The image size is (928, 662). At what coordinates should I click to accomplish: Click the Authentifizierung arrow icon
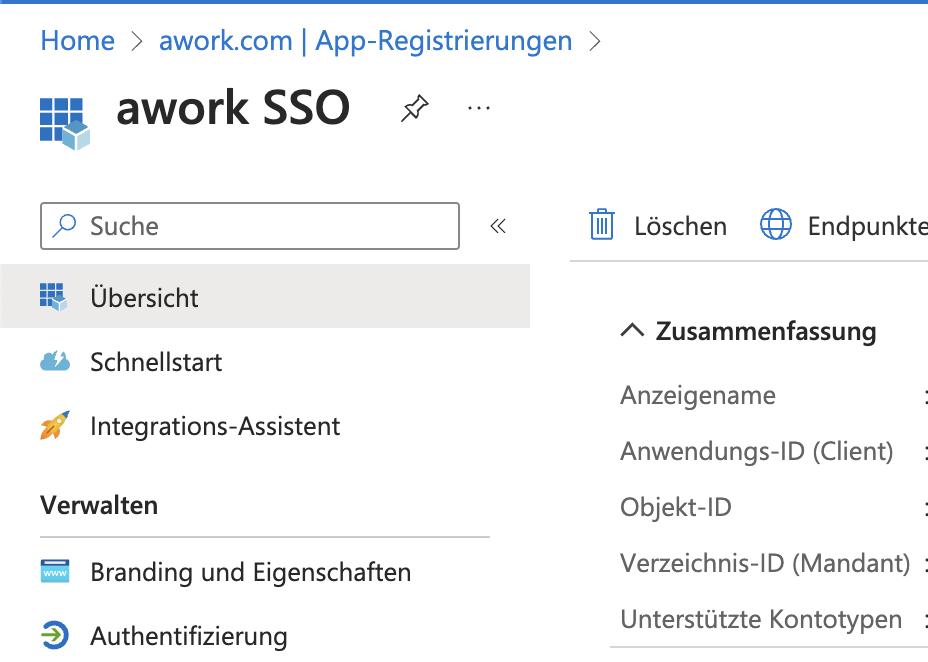pos(55,635)
